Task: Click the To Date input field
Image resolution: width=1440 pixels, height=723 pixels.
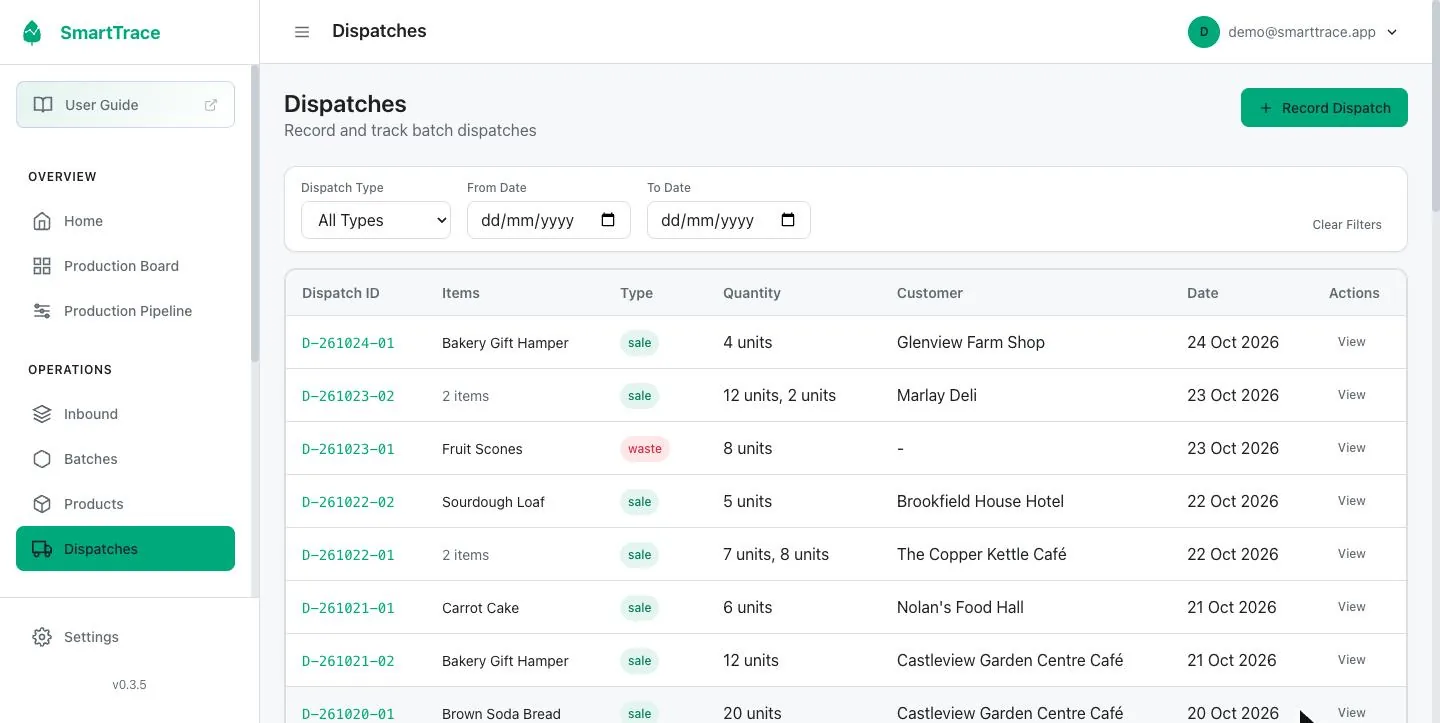Action: click(x=729, y=220)
